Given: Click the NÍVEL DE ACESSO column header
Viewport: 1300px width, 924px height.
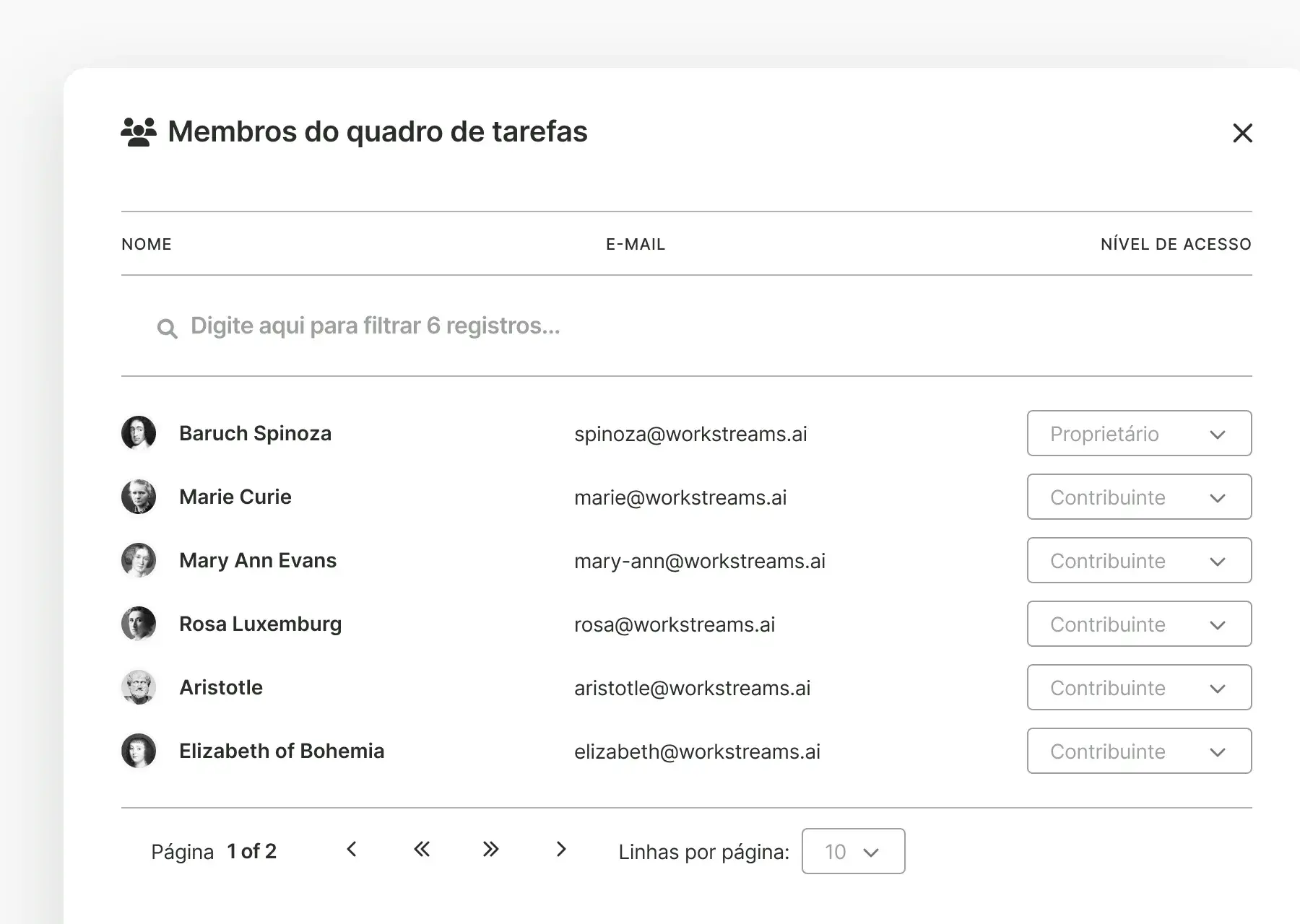Looking at the screenshot, I should [x=1176, y=244].
